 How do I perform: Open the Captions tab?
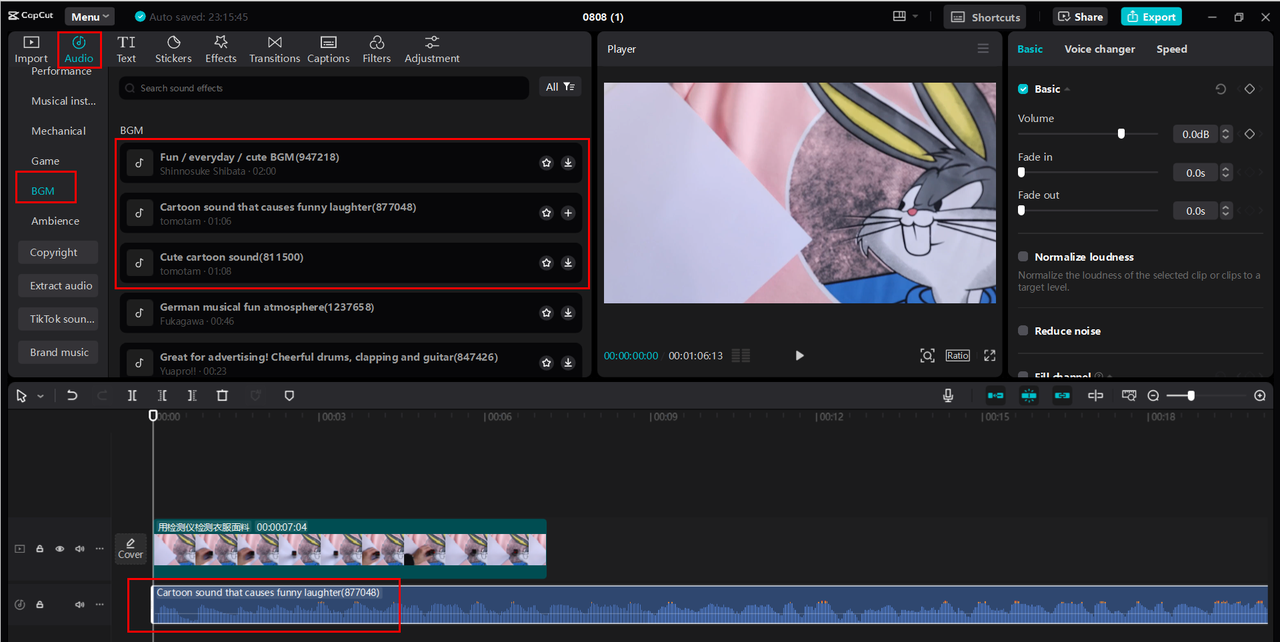click(x=328, y=49)
